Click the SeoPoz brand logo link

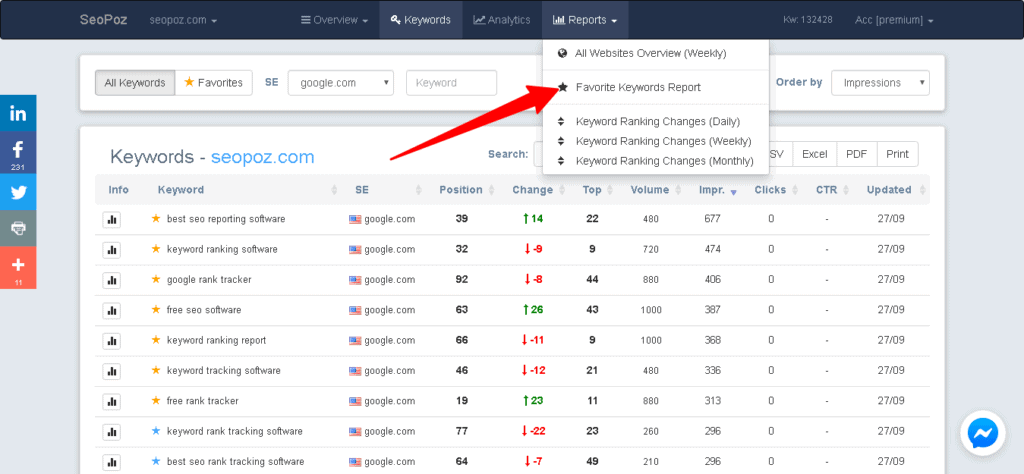pyautogui.click(x=103, y=20)
